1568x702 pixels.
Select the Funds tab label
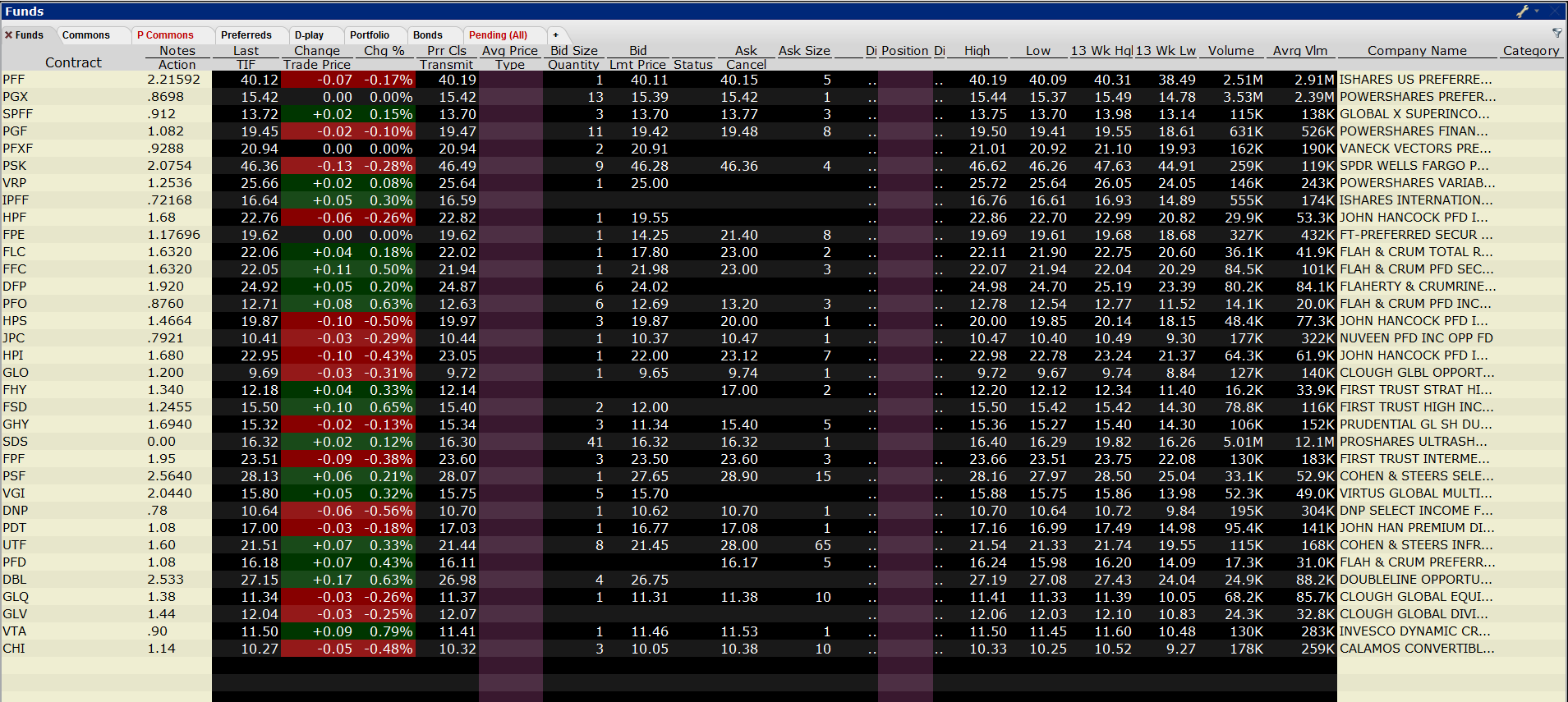[30, 35]
